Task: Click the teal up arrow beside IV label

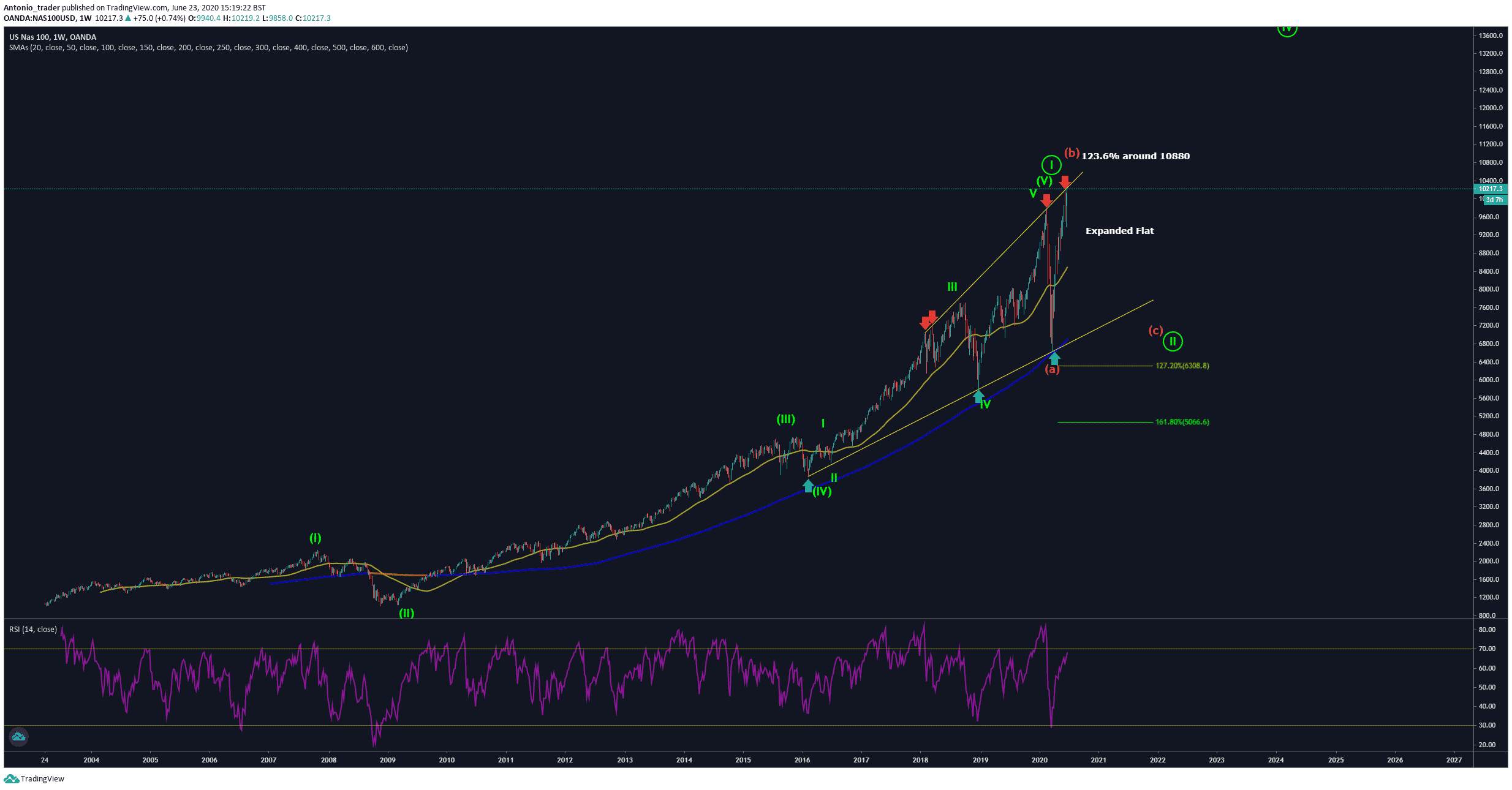Action: pos(978,396)
